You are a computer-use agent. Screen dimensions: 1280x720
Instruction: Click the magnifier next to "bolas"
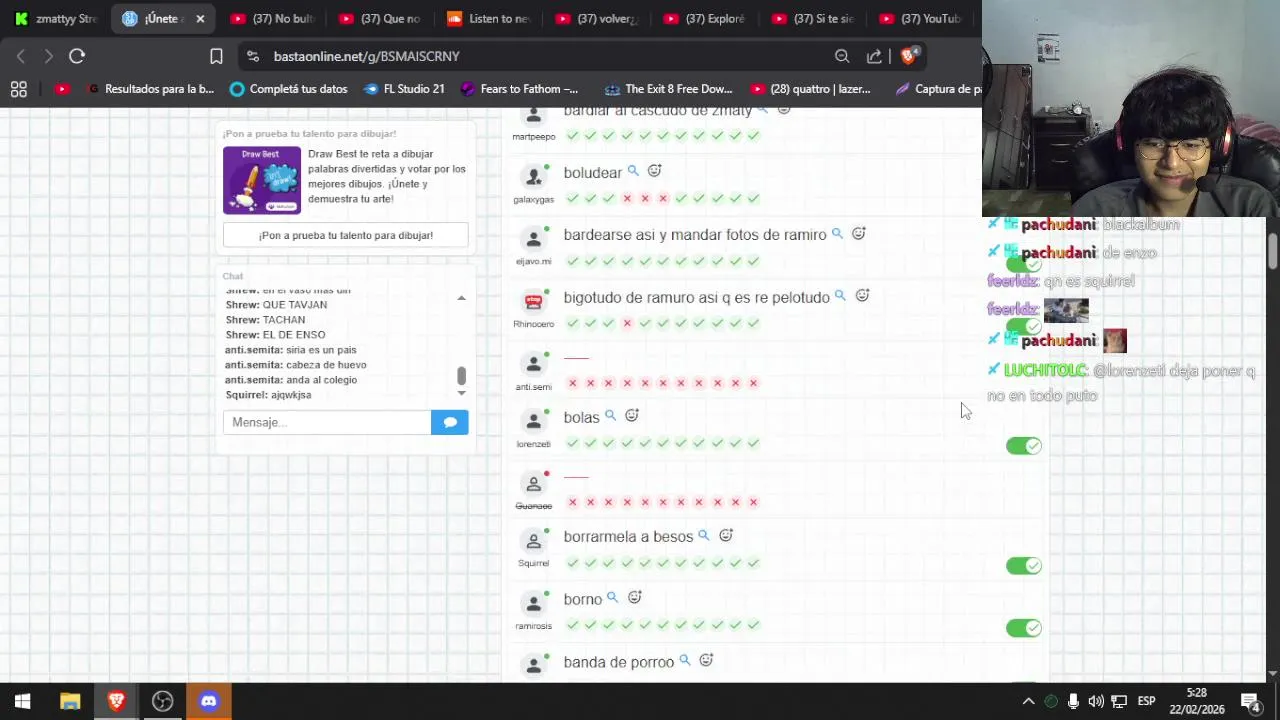point(610,415)
